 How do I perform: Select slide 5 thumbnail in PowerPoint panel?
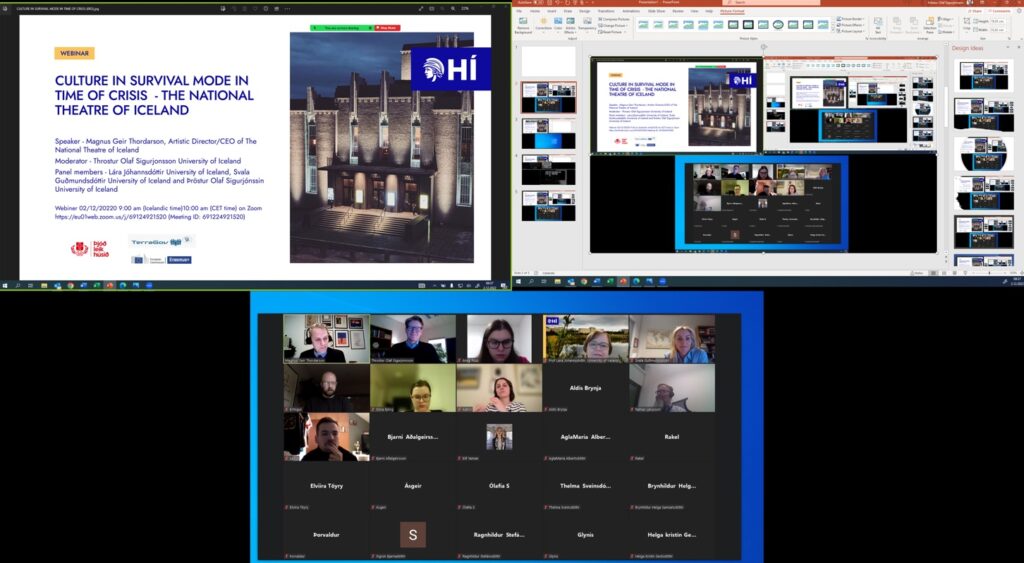point(549,205)
